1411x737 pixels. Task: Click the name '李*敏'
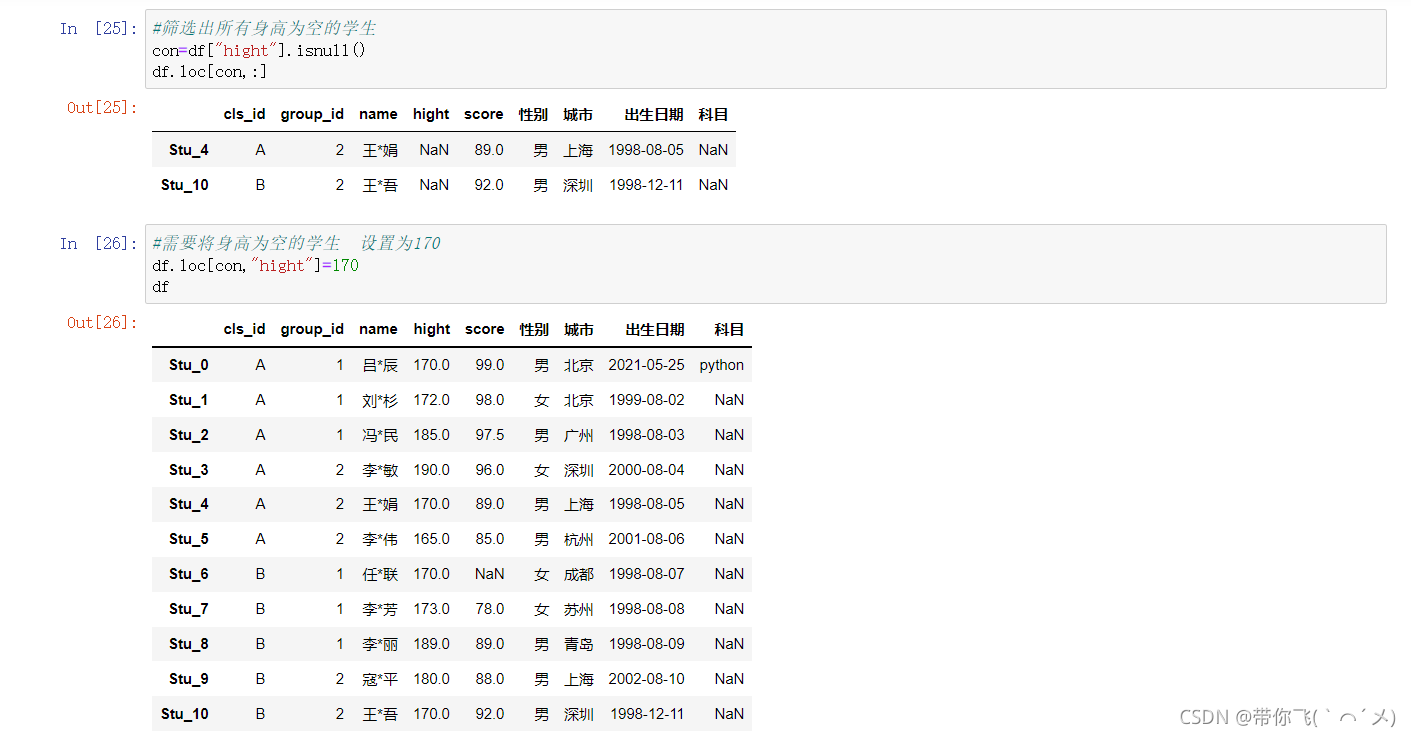click(x=380, y=470)
